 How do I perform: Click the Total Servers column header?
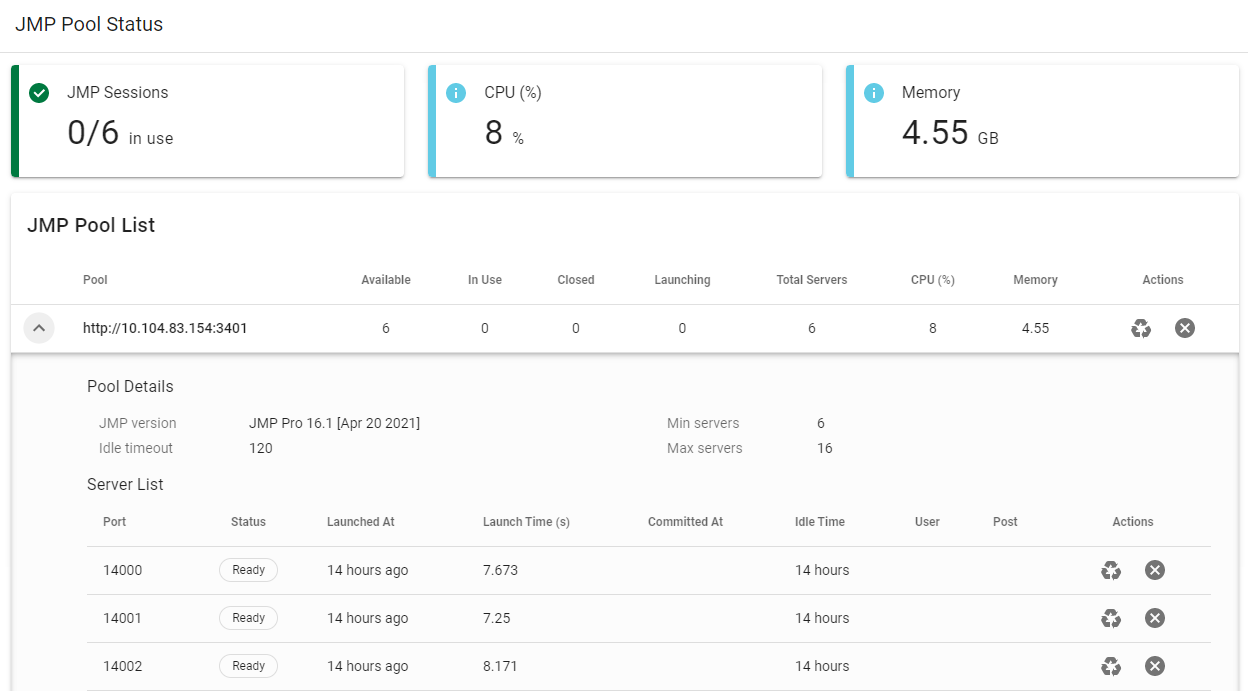pos(811,280)
